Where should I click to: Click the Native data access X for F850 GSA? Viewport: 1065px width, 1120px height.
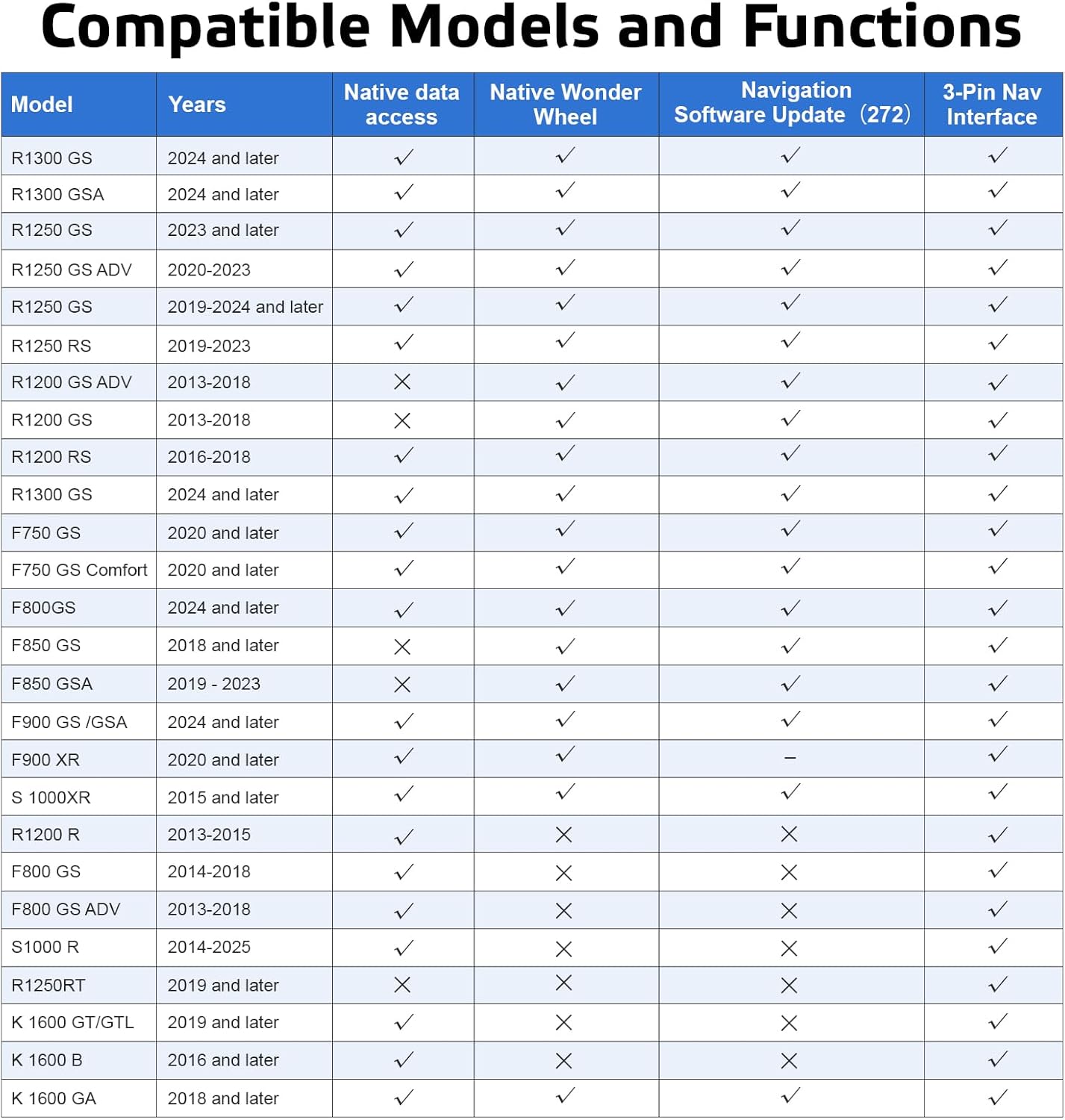click(402, 685)
